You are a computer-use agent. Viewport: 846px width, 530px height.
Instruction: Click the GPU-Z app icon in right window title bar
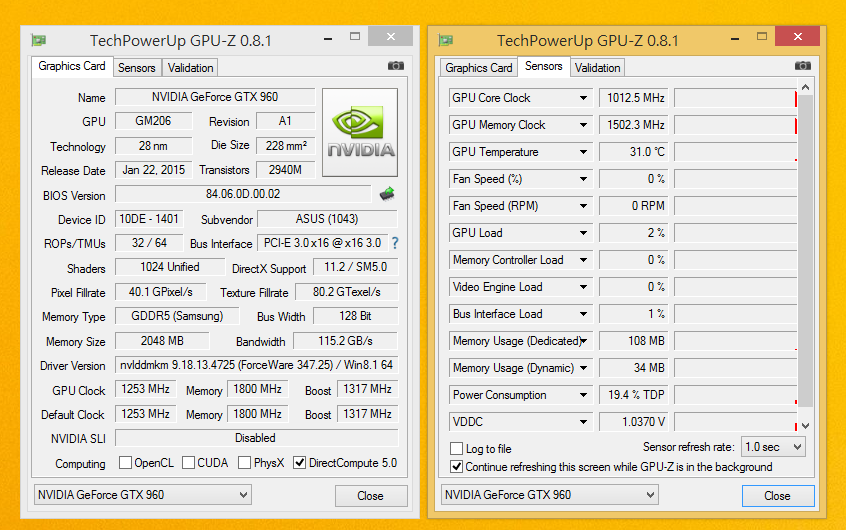446,40
